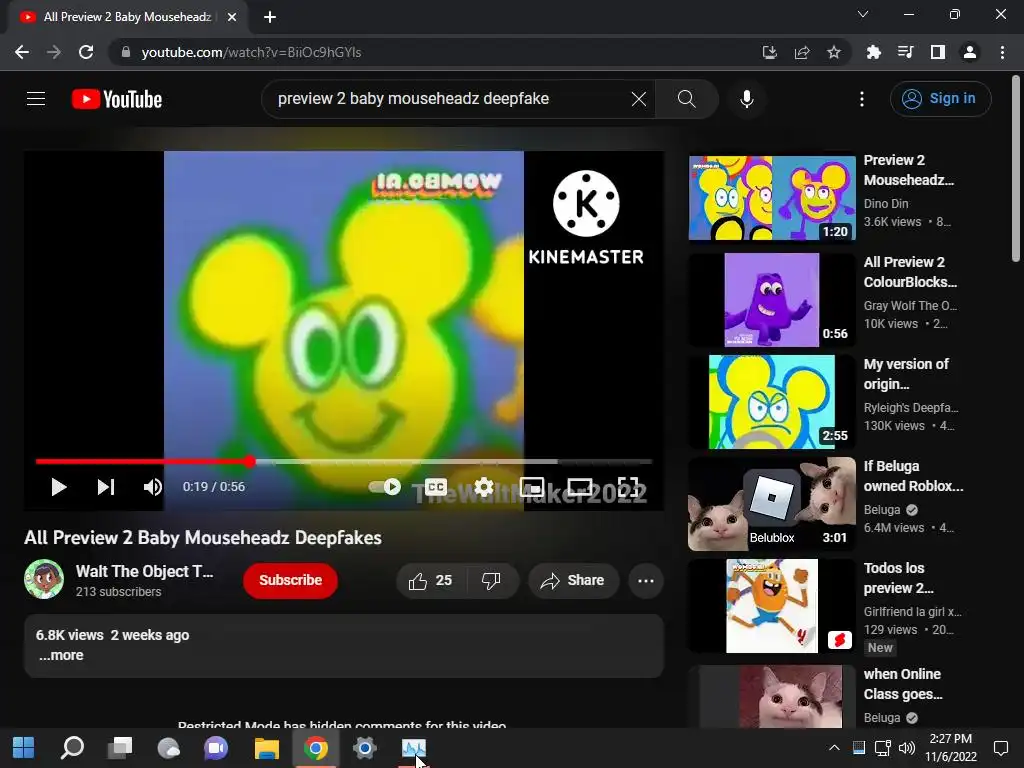Viewport: 1024px width, 768px height.
Task: Open Windows Start menu
Action: tap(24, 748)
